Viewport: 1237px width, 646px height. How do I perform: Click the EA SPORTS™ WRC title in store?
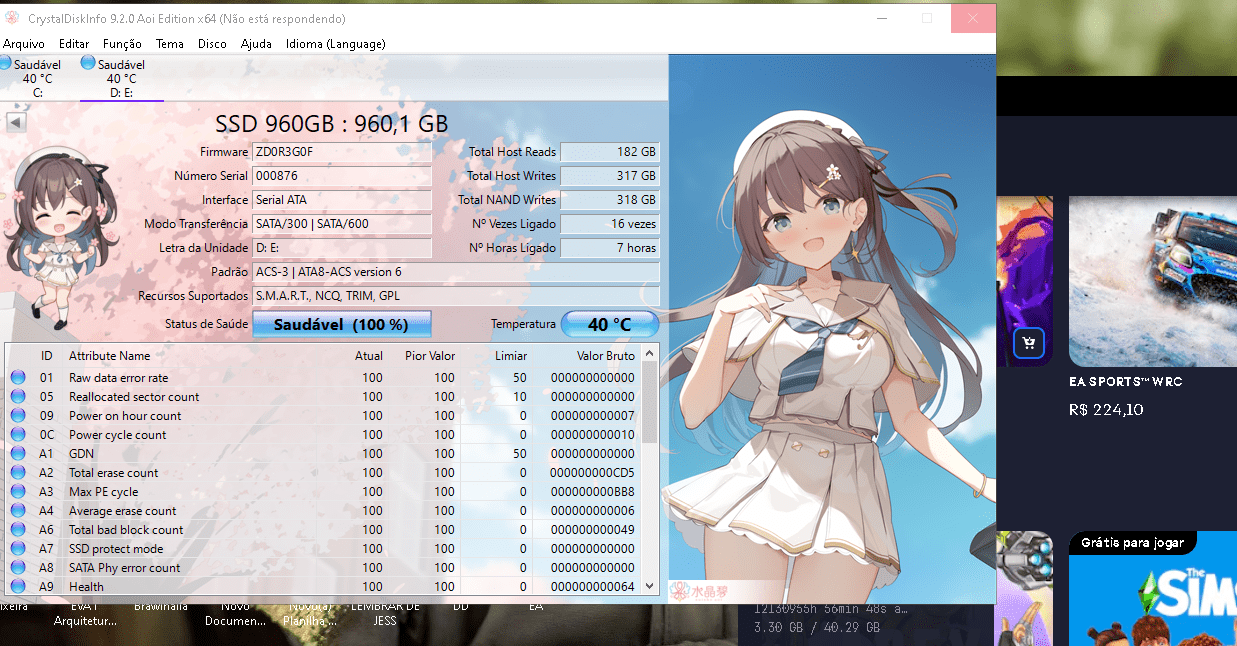pos(1125,382)
